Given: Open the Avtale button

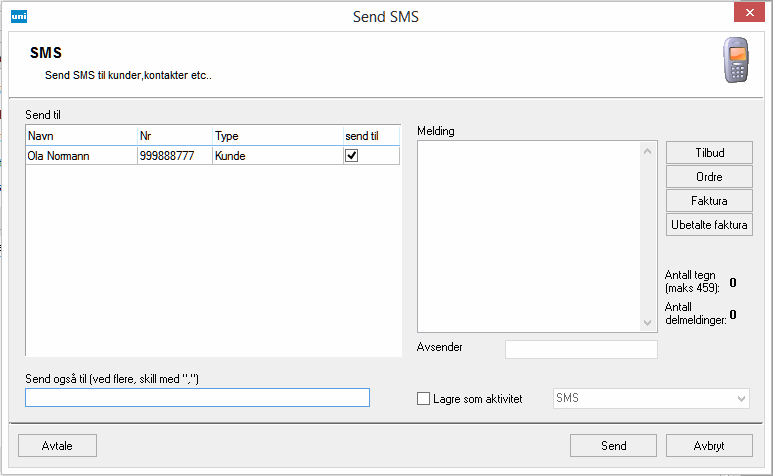Looking at the screenshot, I should pyautogui.click(x=57, y=446).
